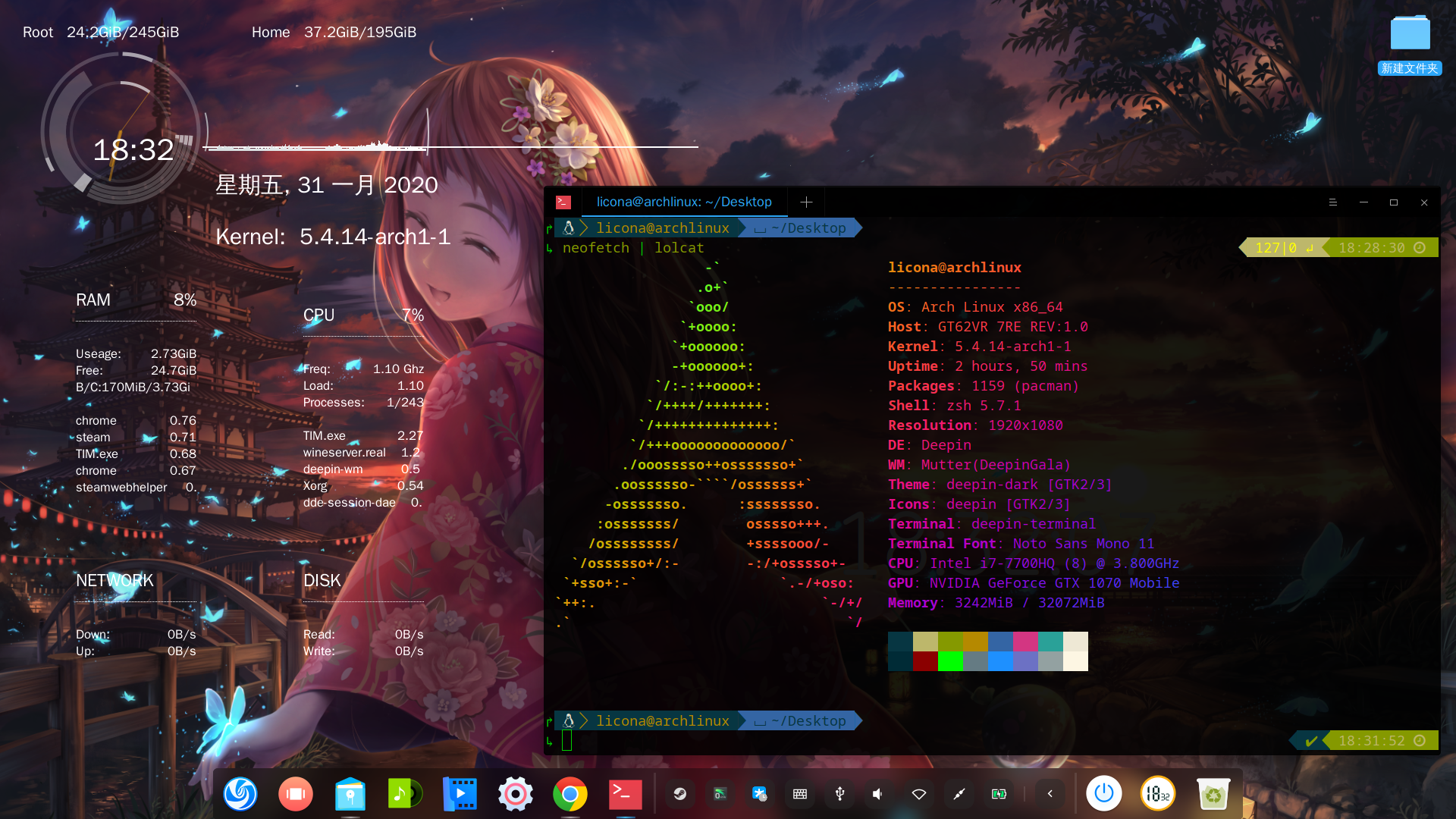Open the trash bin in dock

1213,794
